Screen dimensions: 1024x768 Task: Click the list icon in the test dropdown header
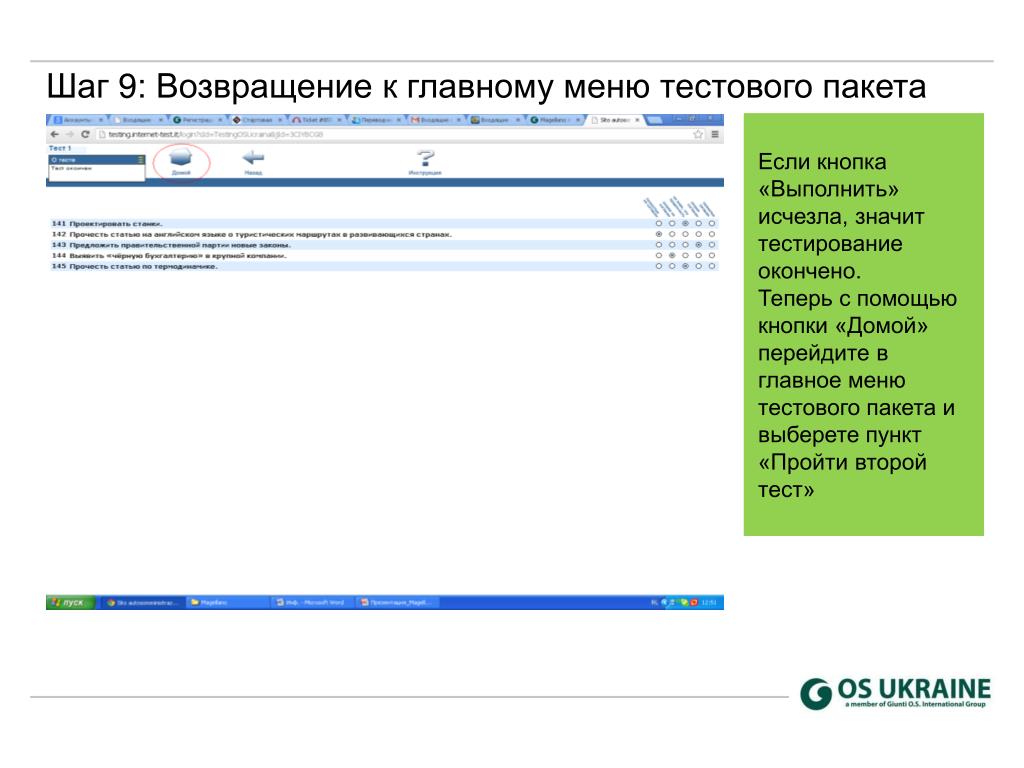click(140, 159)
